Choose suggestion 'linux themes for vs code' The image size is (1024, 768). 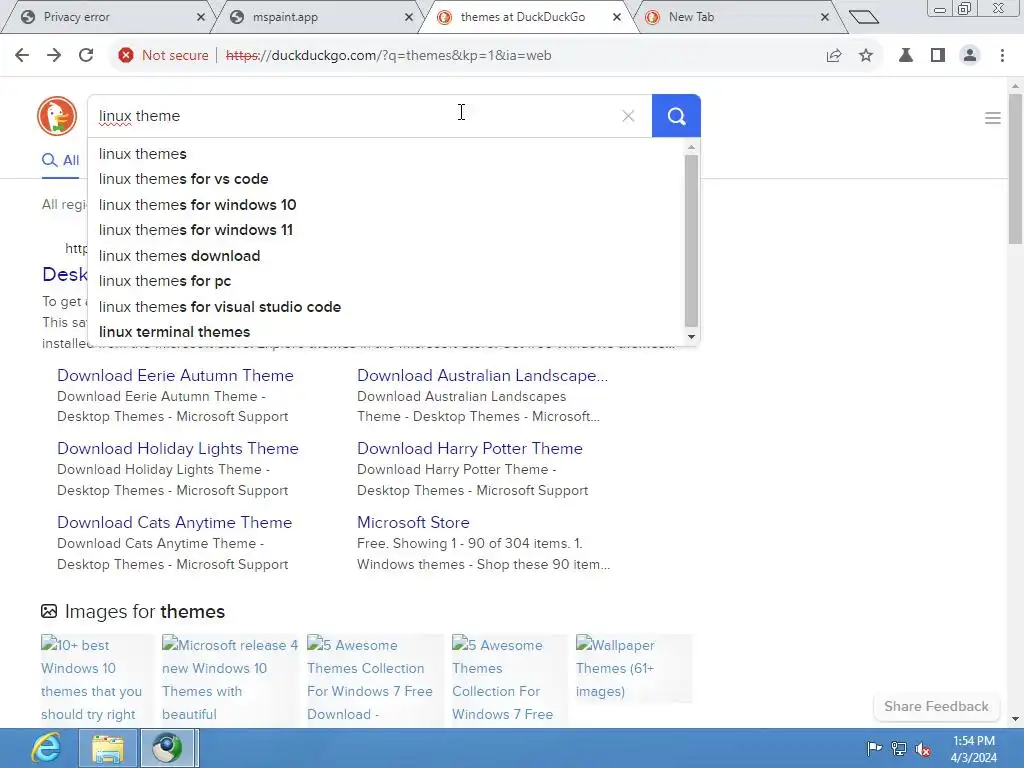pos(387,179)
